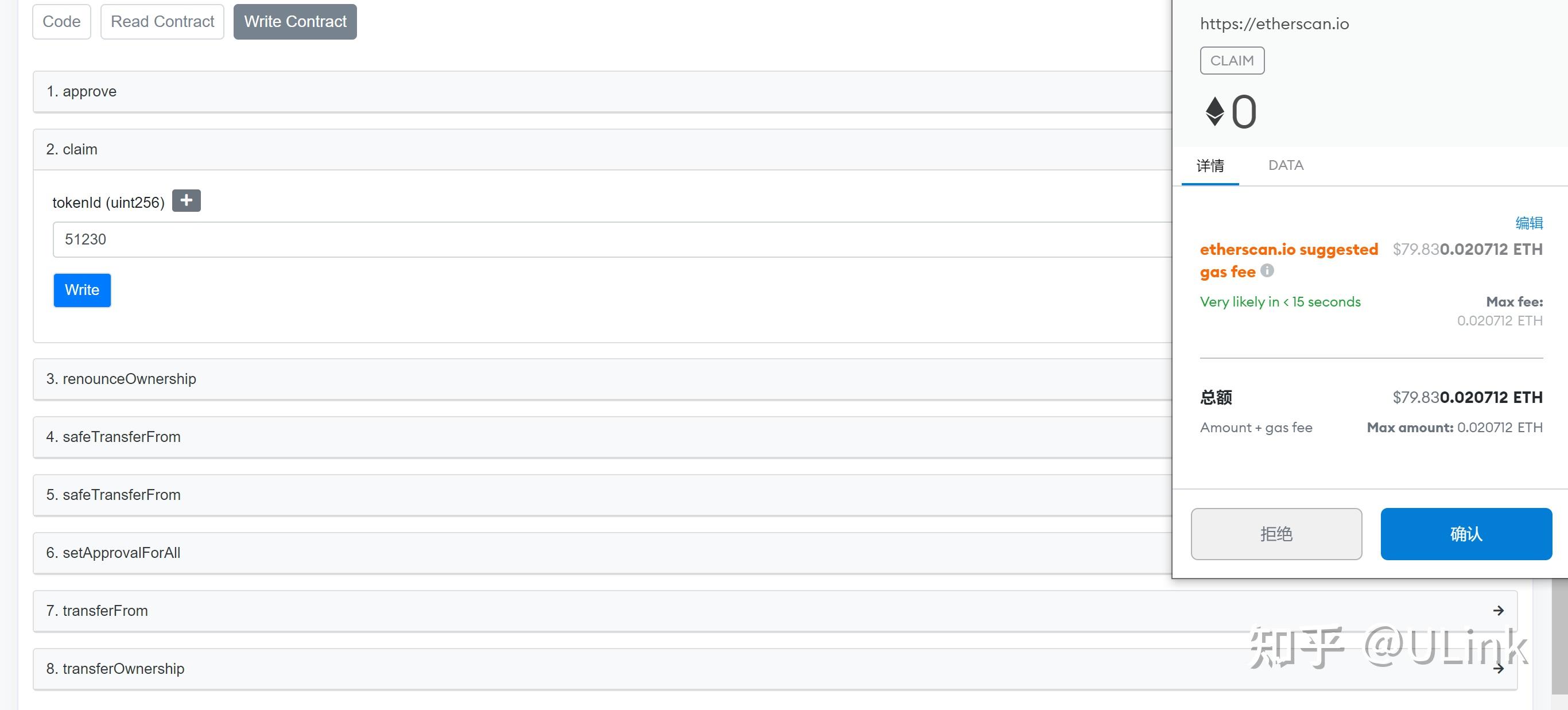
Task: Reject the transaction with 拒绝
Action: point(1276,534)
